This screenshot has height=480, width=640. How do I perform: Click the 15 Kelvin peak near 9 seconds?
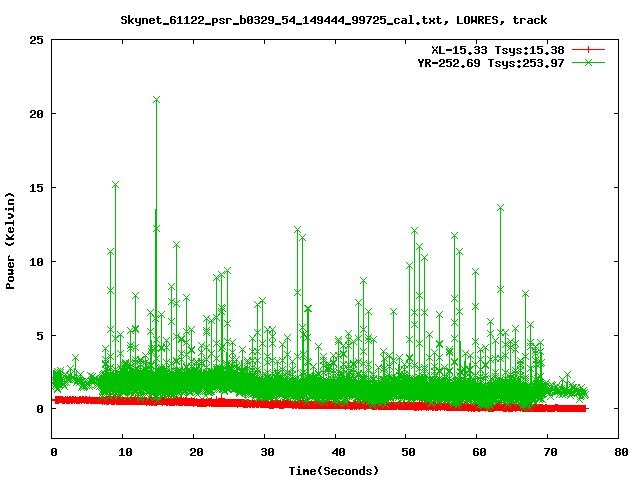(115, 185)
